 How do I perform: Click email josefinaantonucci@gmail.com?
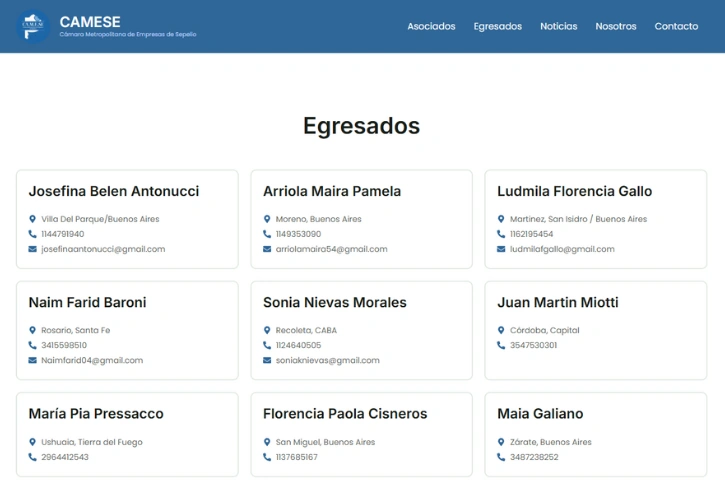click(103, 249)
